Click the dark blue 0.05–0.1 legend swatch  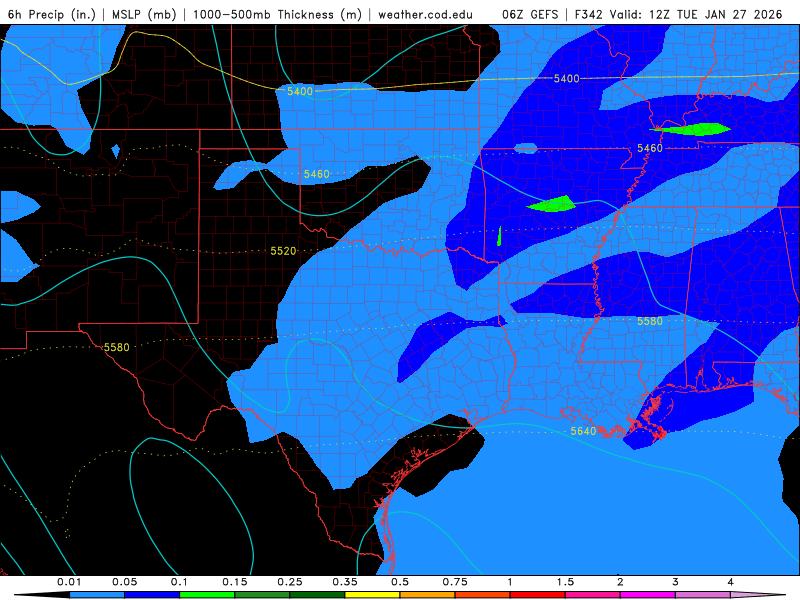[152, 595]
